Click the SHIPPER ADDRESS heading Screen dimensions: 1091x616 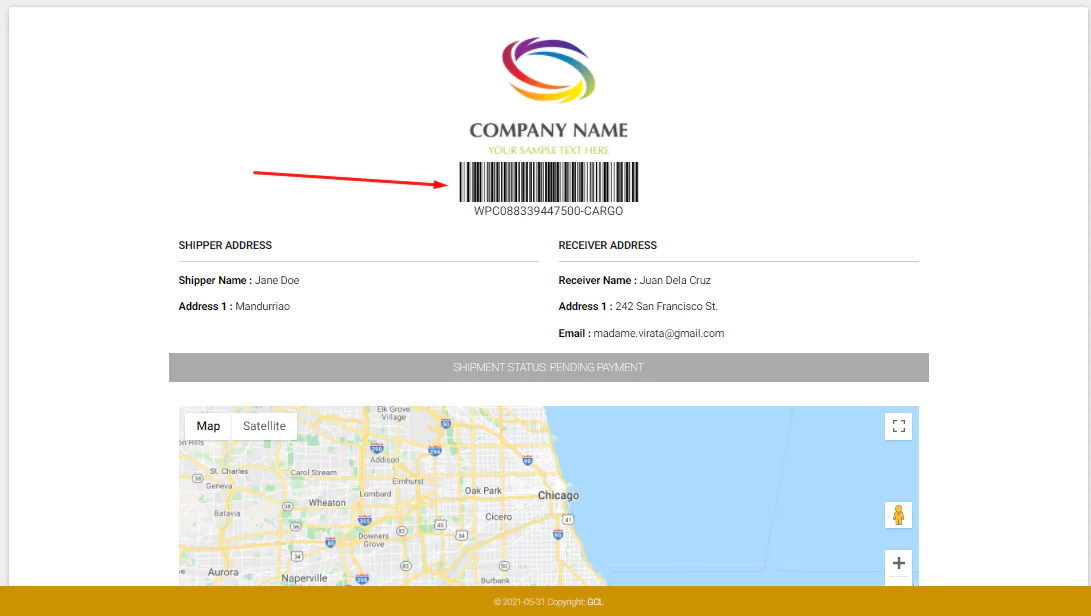(225, 245)
